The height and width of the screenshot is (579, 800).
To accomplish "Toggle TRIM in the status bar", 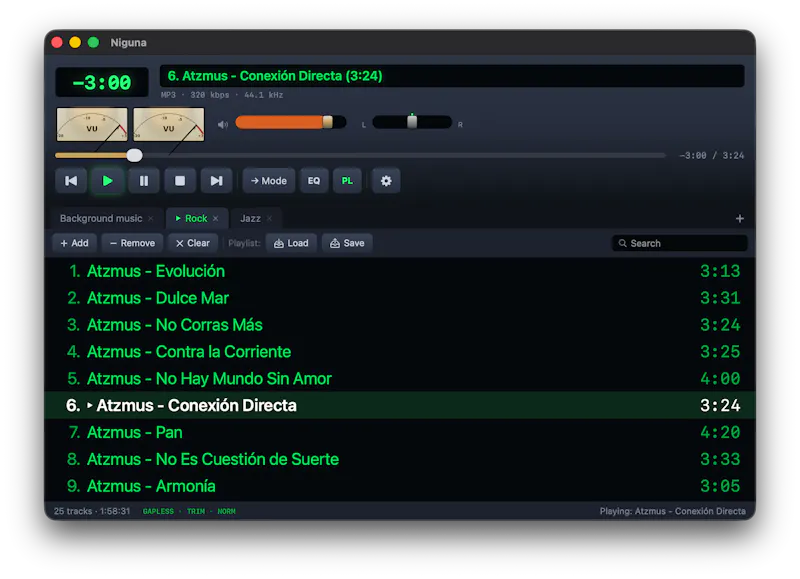I will [x=196, y=511].
